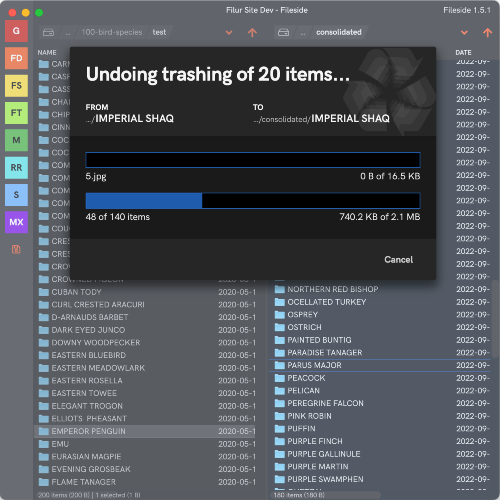
Task: Click the left pane parent '..' breadcrumb
Action: pyautogui.click(x=68, y=33)
